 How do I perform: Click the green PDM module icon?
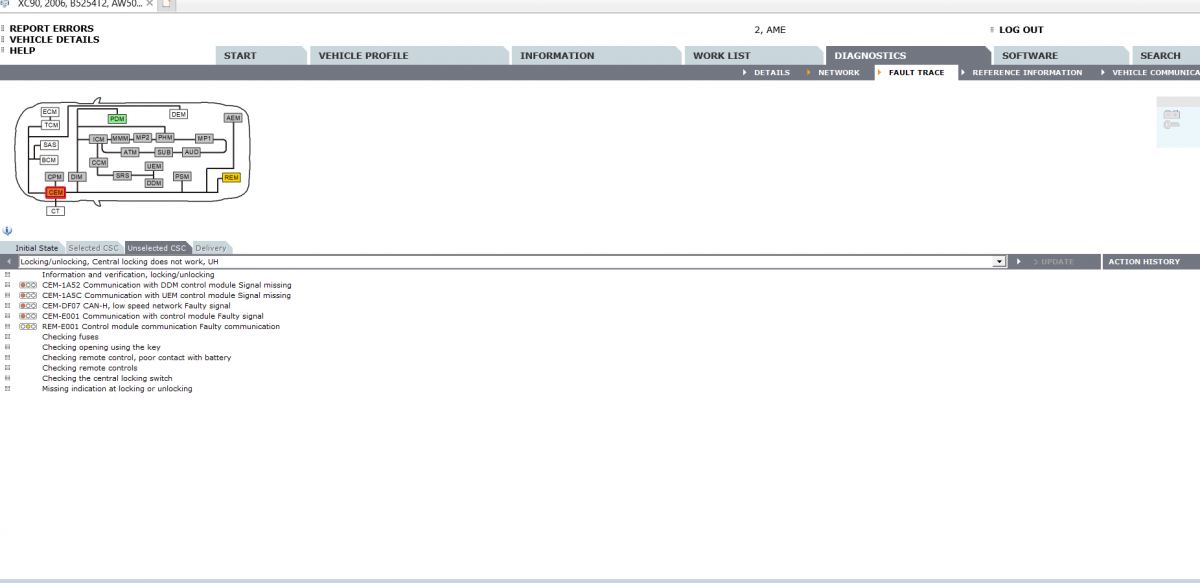click(x=117, y=117)
